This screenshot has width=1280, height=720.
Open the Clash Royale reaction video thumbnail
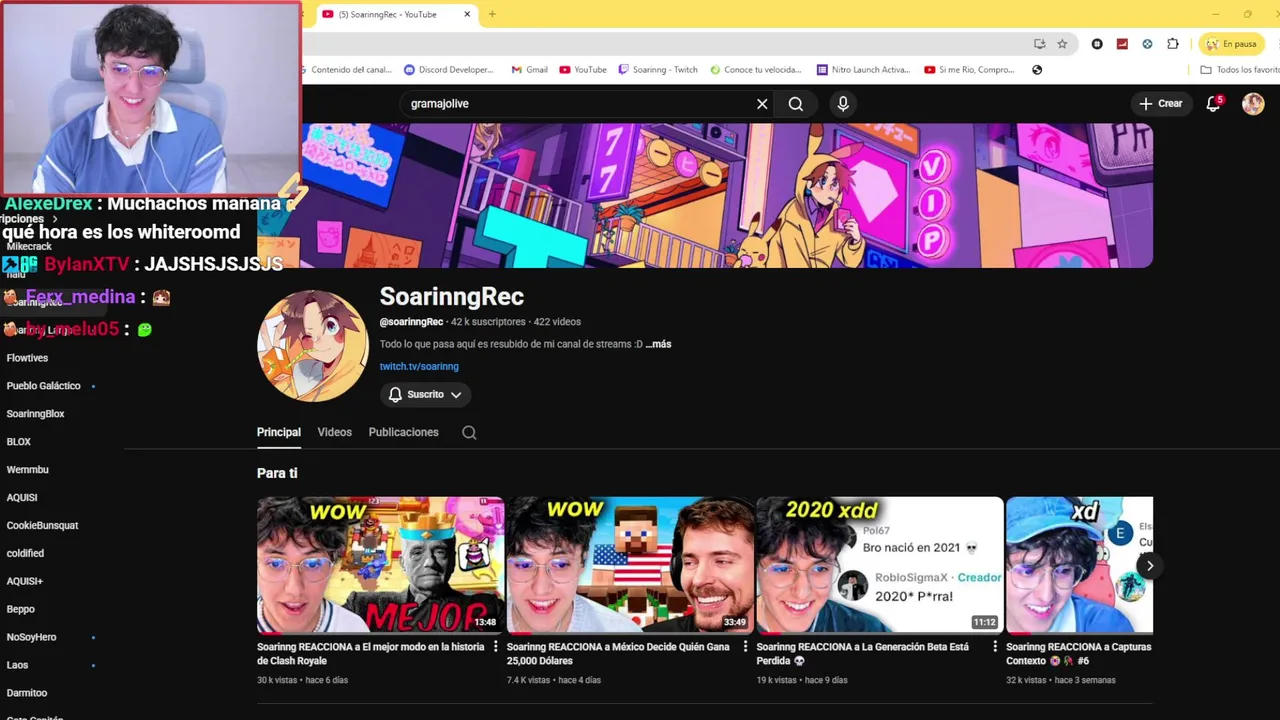point(381,565)
